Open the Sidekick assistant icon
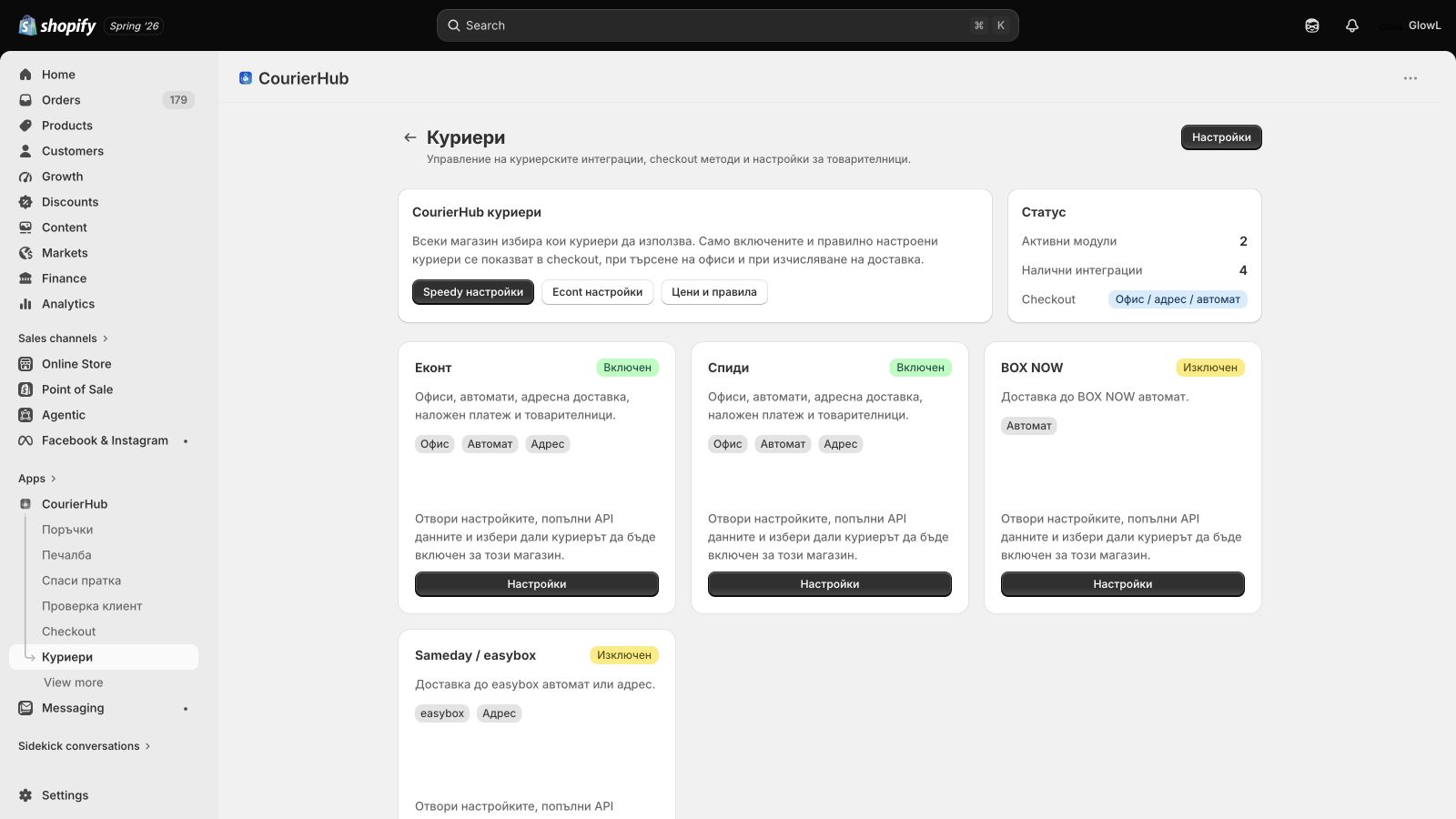This screenshot has width=1456, height=819. coord(1312,25)
